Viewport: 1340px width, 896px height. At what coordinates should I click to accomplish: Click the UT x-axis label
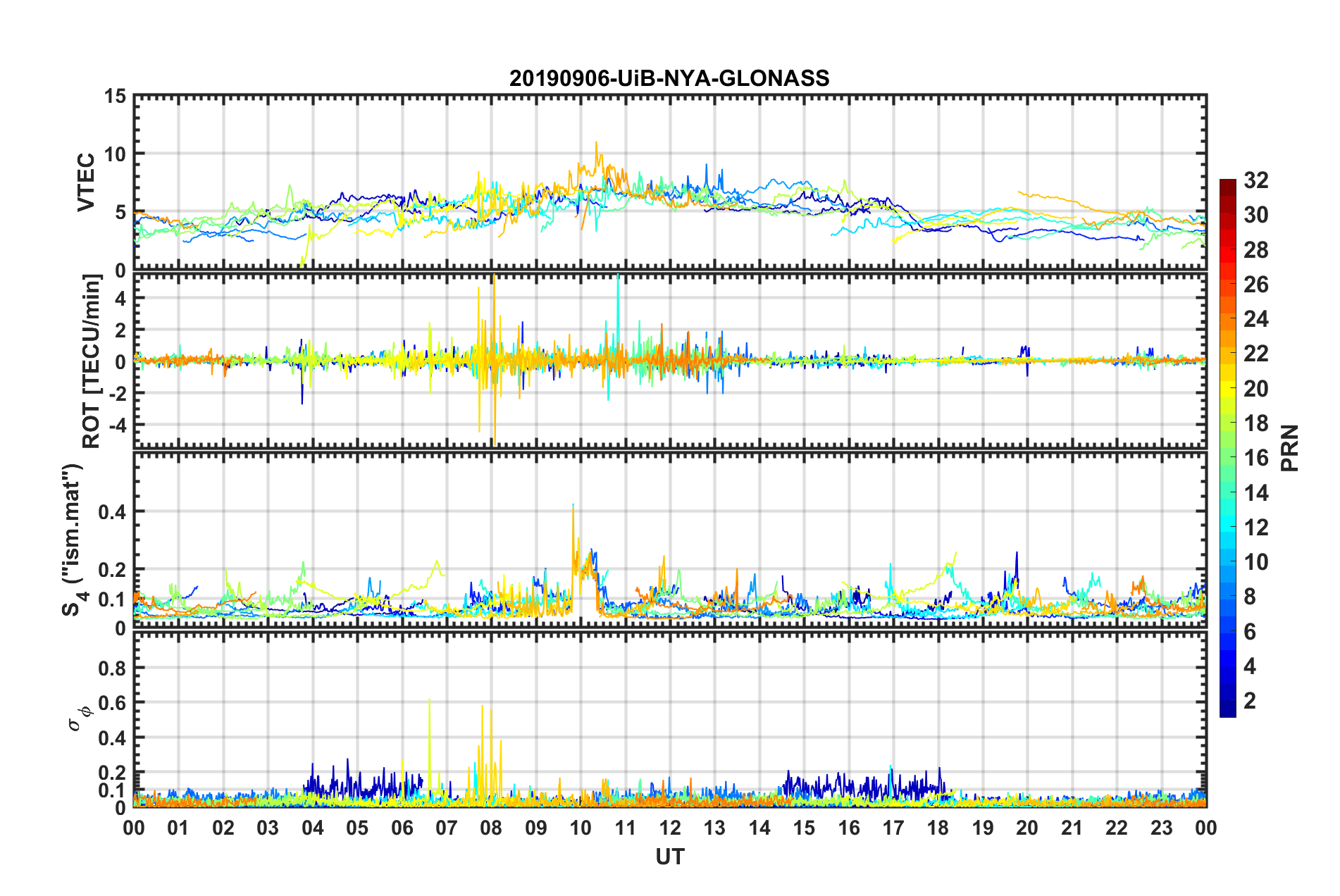669,857
